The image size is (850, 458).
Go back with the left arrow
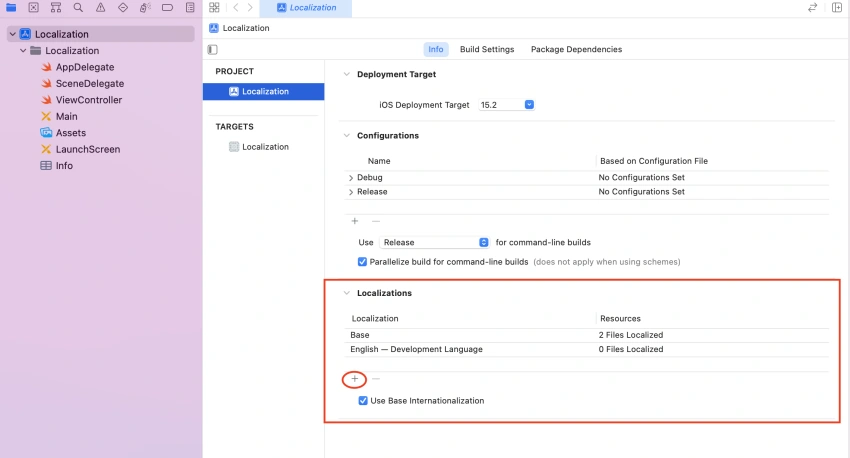[x=235, y=8]
